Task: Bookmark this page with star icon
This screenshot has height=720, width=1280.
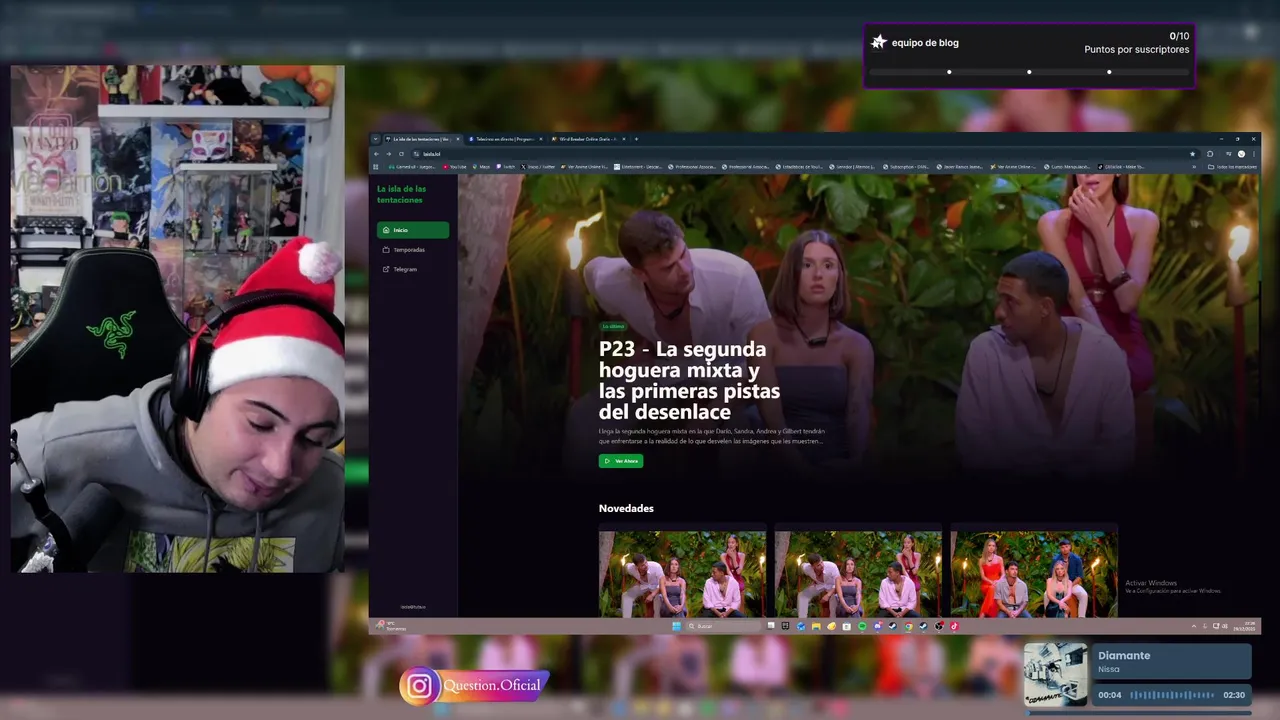Action: pos(1192,154)
